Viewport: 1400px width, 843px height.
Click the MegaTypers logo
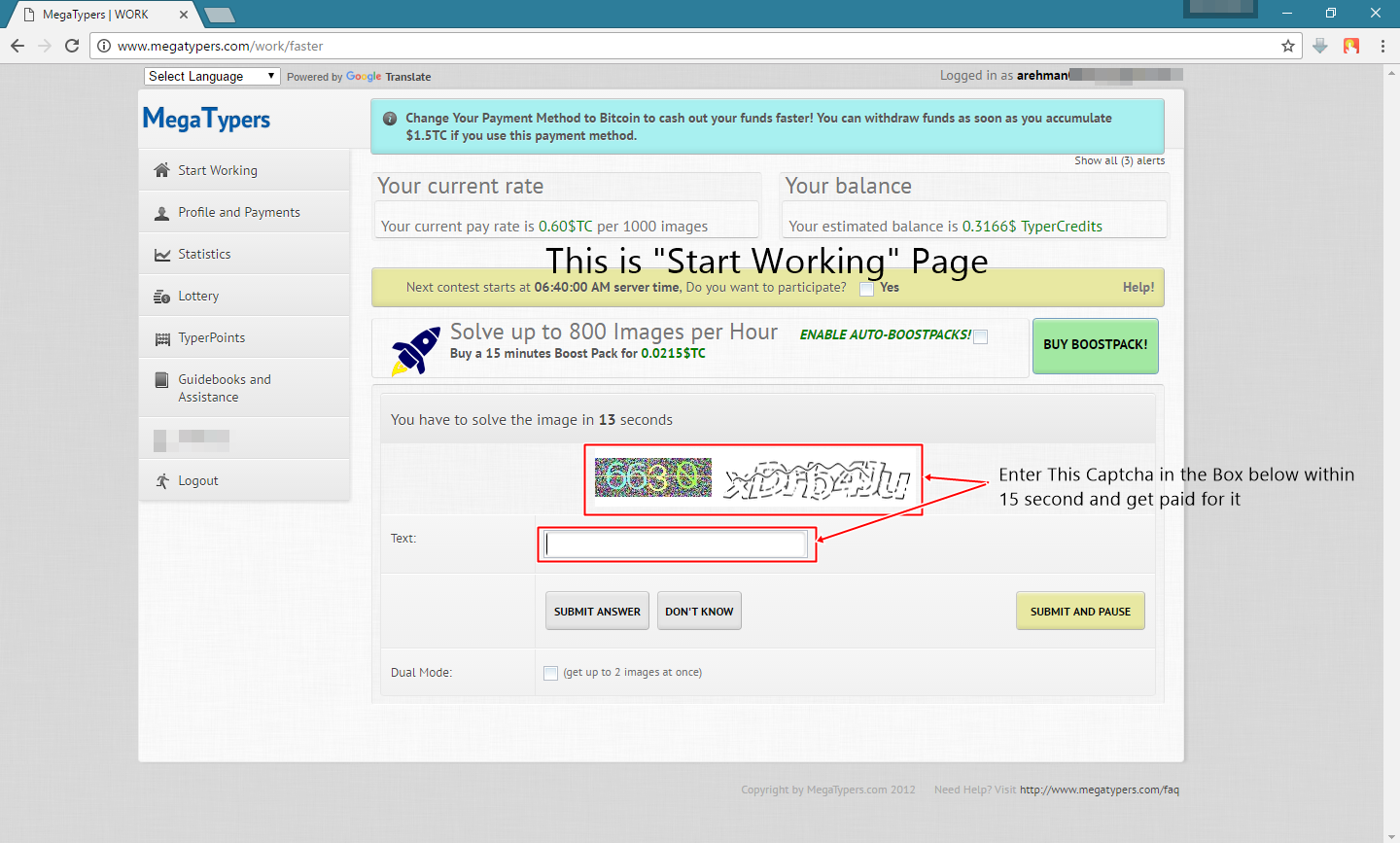(x=206, y=119)
